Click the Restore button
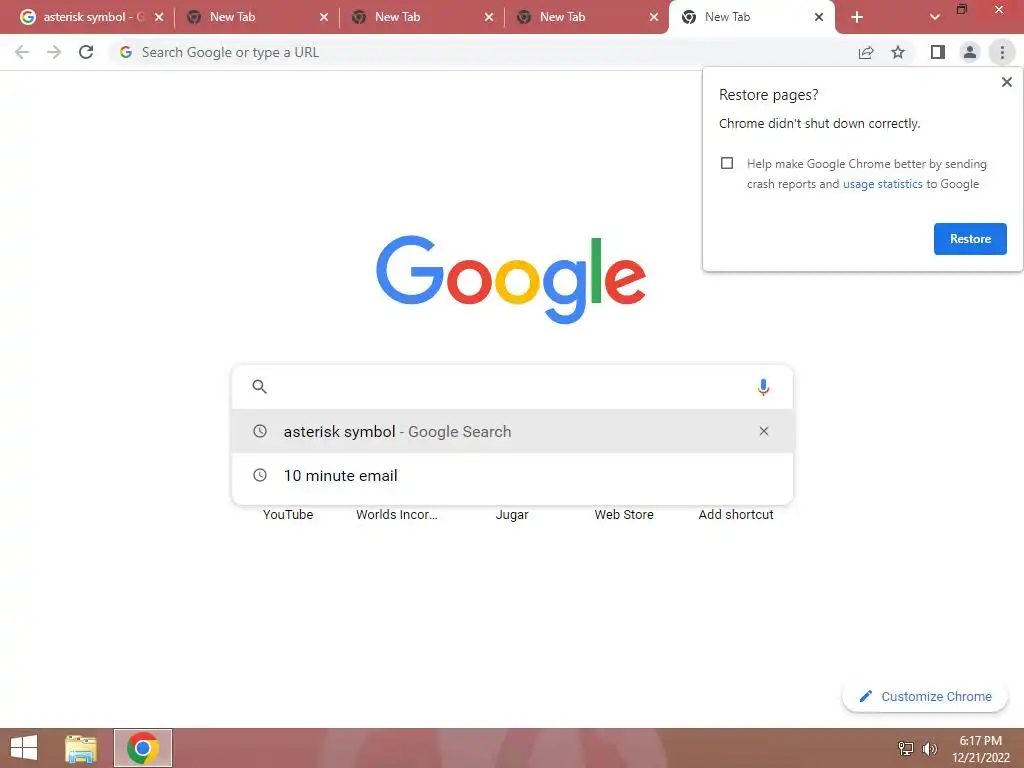1024x768 pixels. tap(970, 239)
